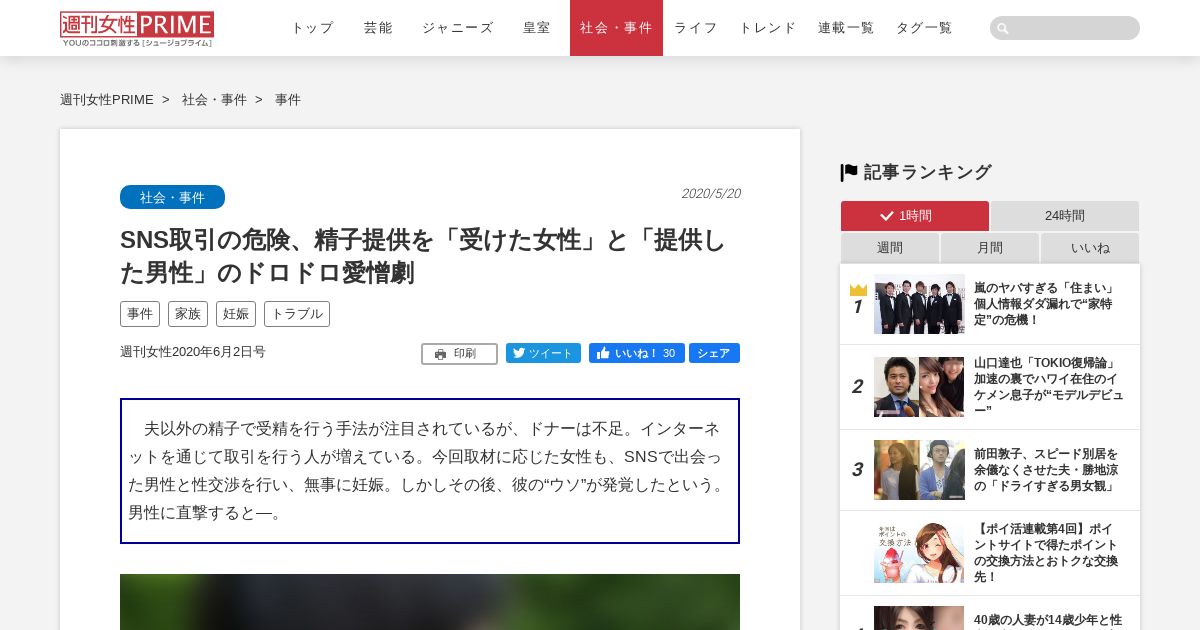Viewport: 1200px width, 630px height.
Task: Open ジャニーズ navigation item
Action: point(458,28)
